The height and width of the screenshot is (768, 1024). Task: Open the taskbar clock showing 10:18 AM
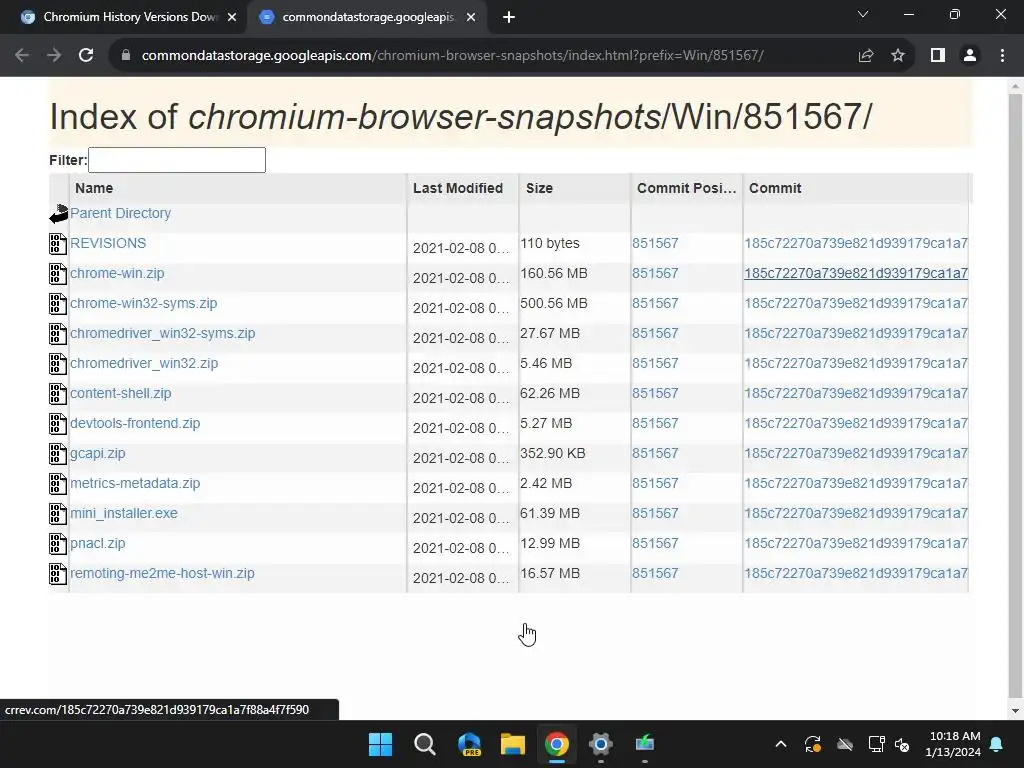coord(953,744)
